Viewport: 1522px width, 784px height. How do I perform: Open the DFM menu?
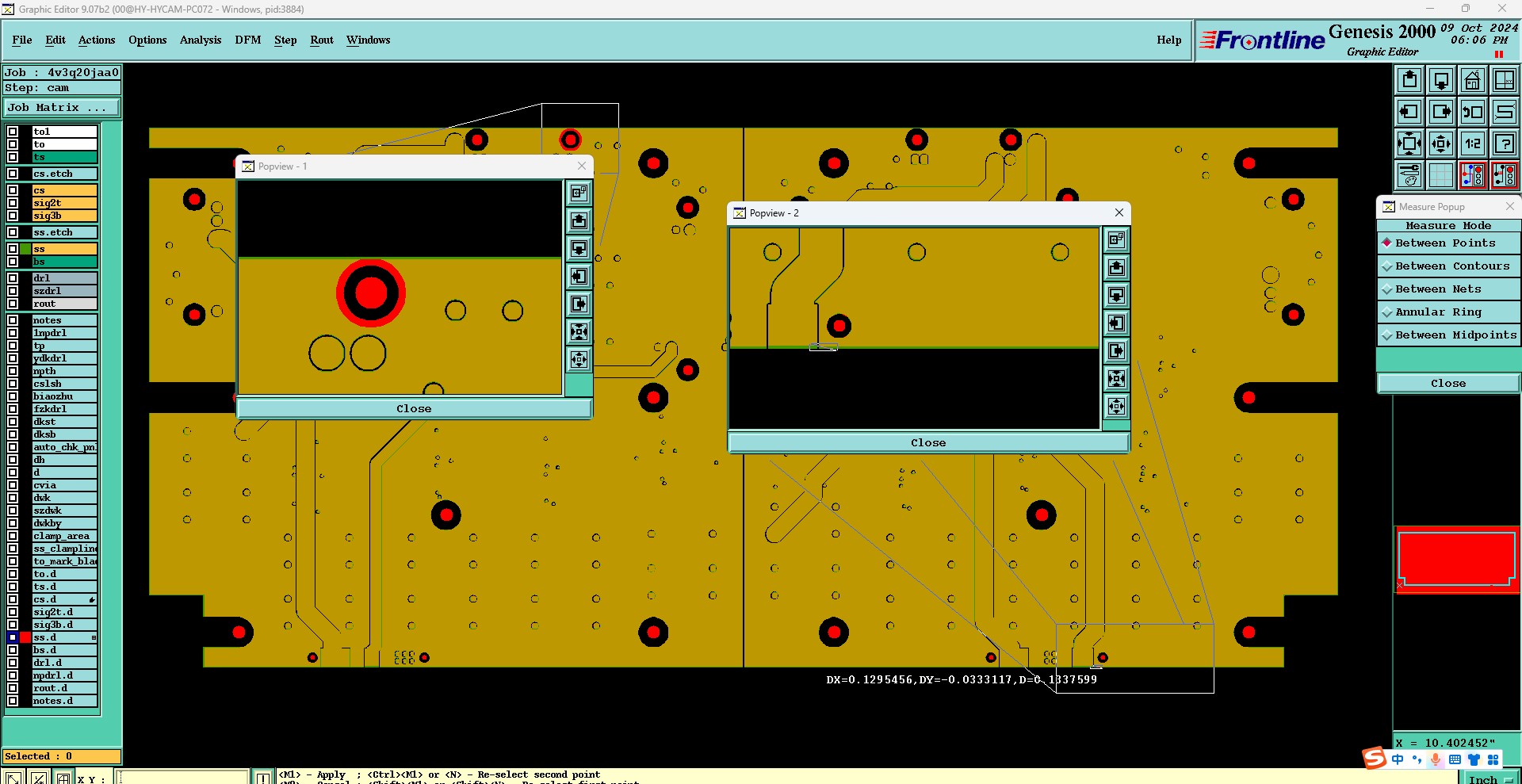click(x=248, y=40)
